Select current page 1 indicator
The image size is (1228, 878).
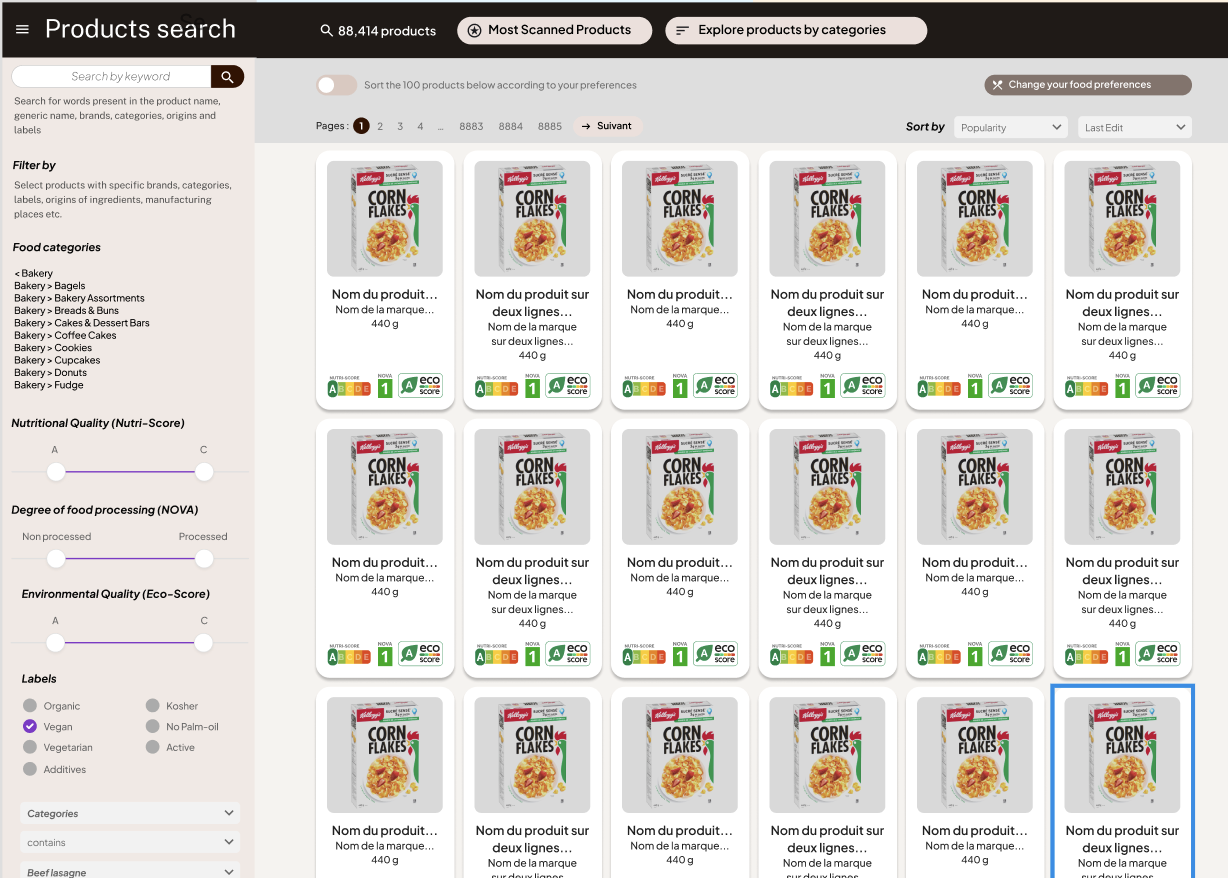(361, 126)
